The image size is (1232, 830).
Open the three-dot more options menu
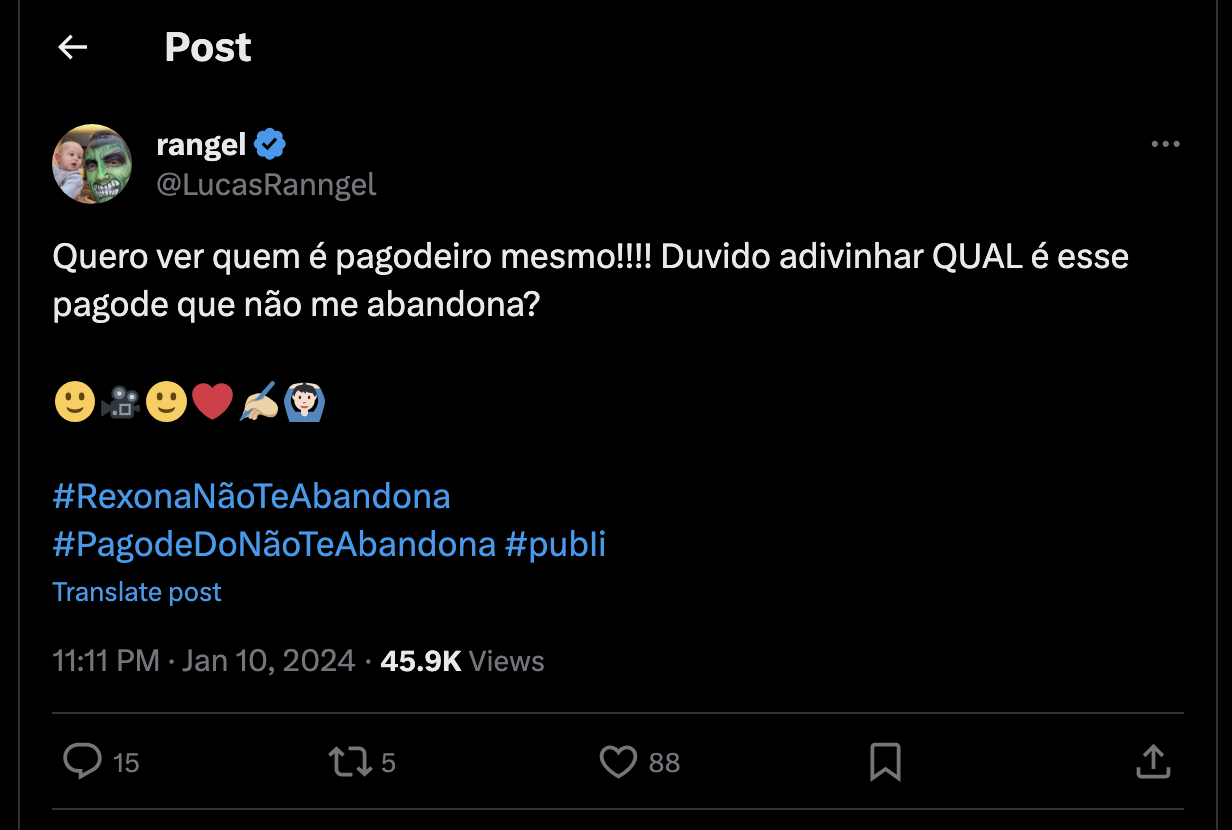point(1165,145)
